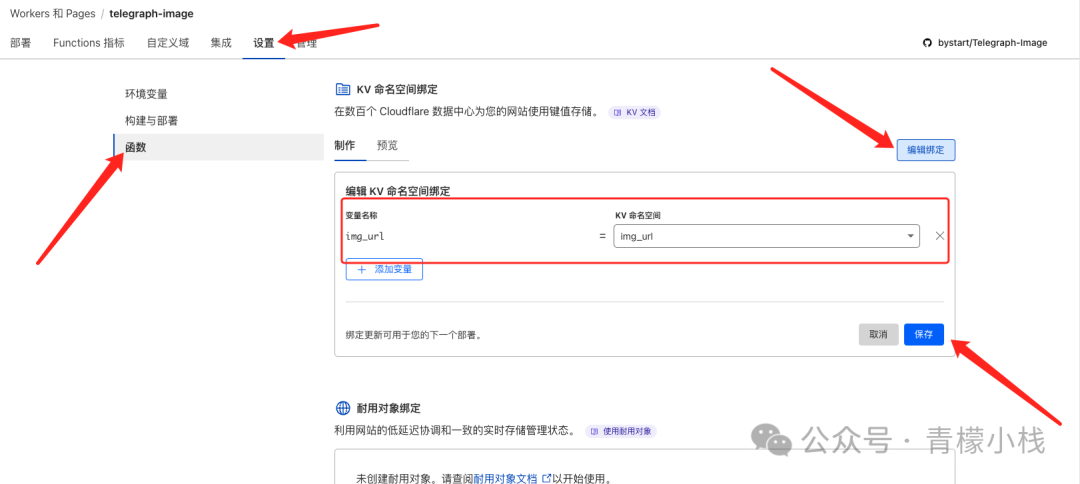Click the 取消 button

(x=878, y=335)
